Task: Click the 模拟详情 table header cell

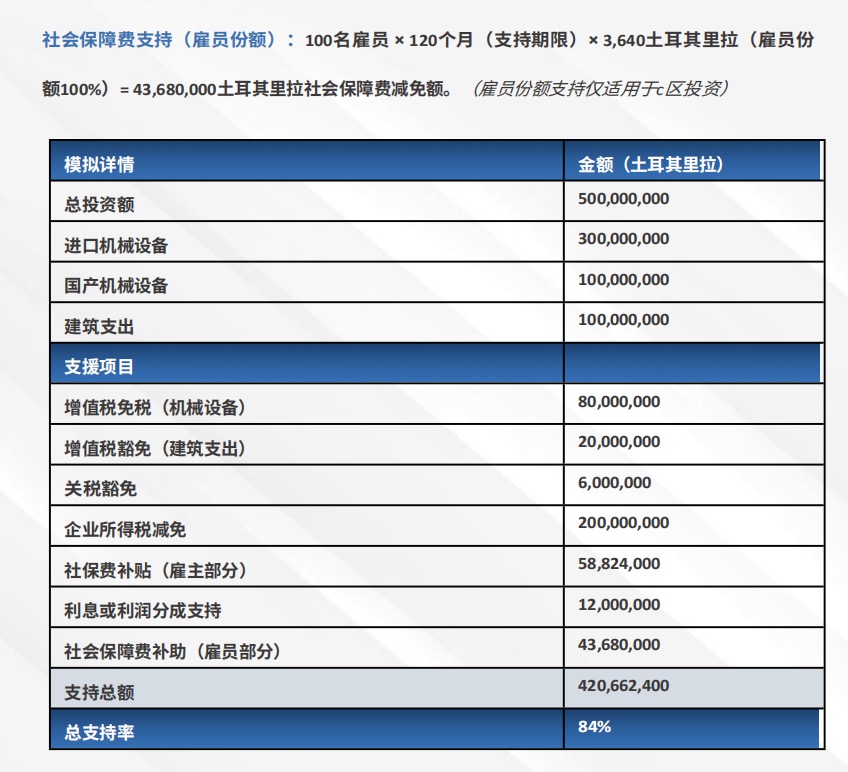Action: click(100, 164)
